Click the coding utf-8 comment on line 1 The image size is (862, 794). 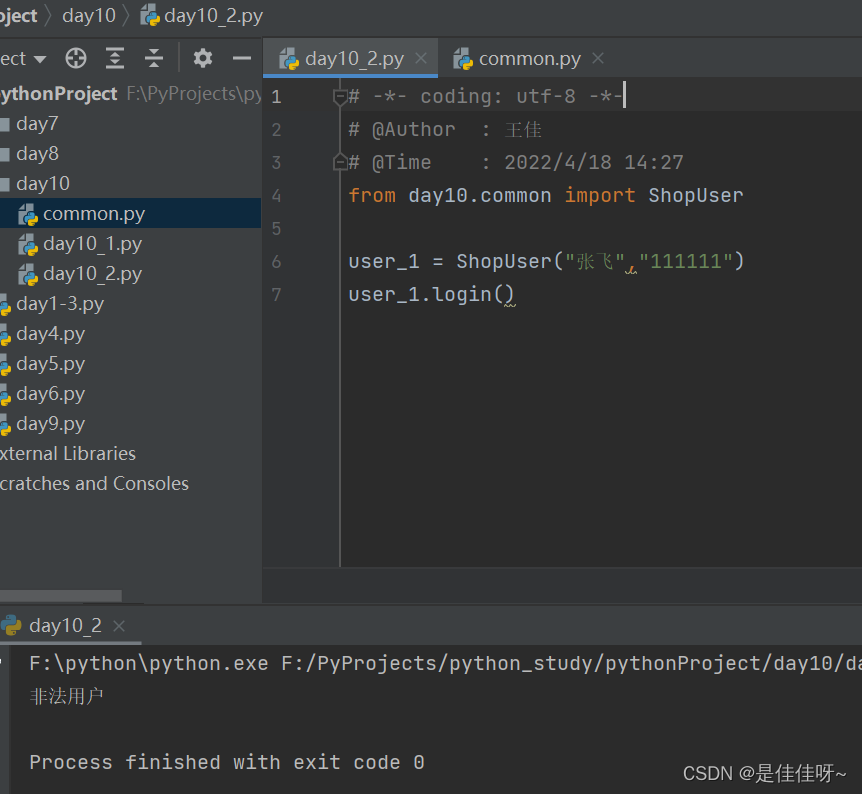pos(485,97)
